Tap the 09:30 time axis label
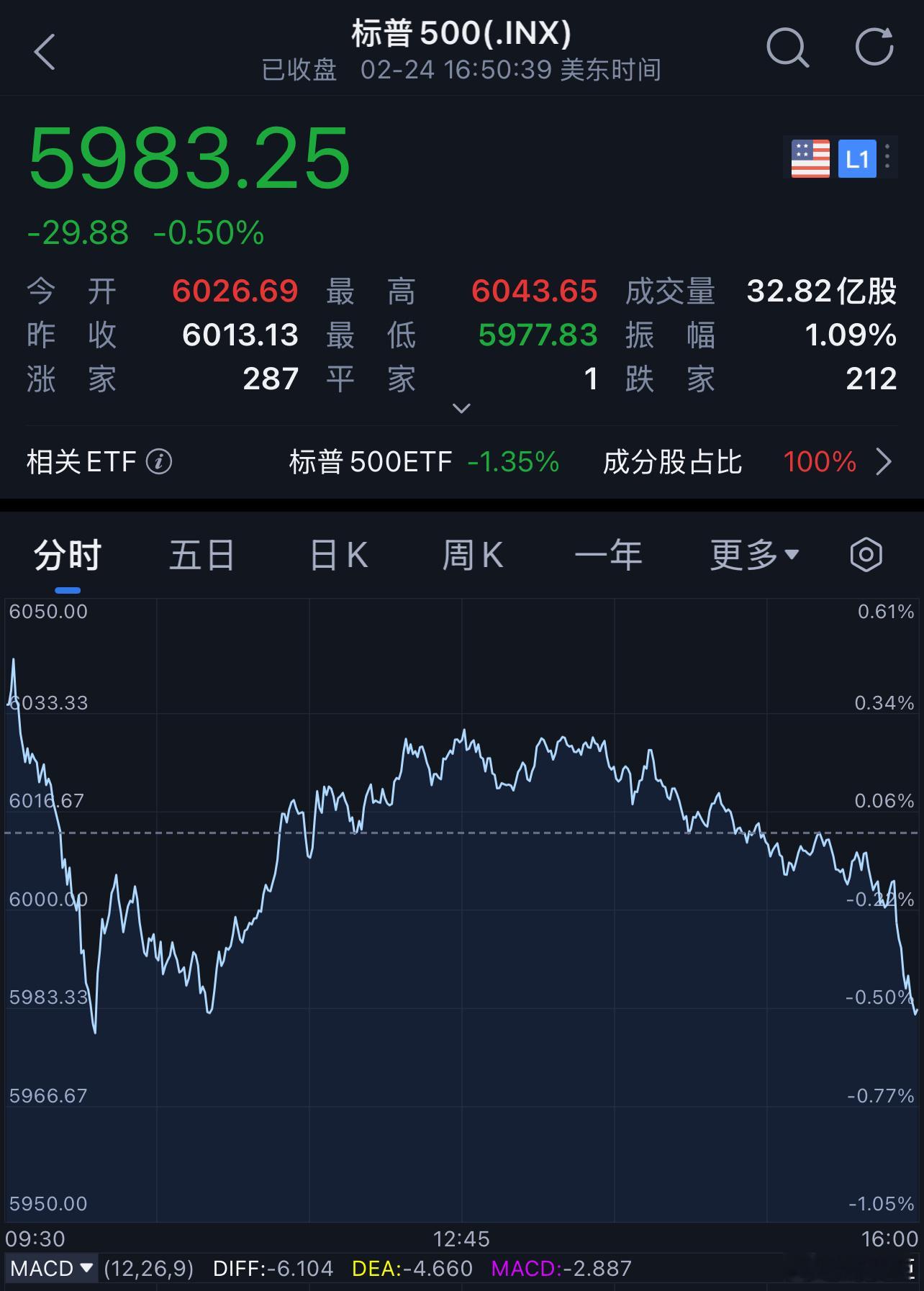 [x=35, y=1238]
